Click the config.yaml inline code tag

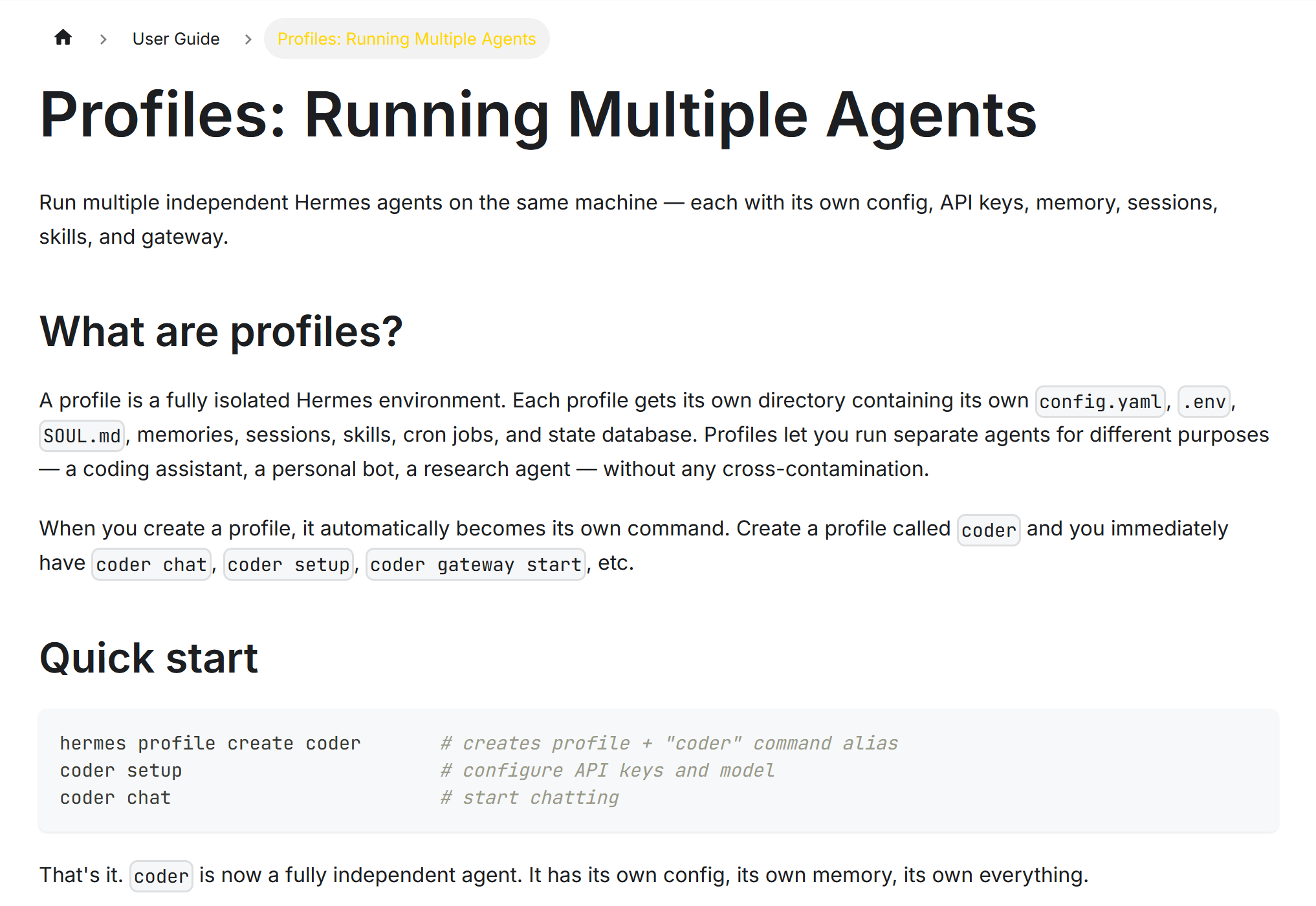[1099, 402]
